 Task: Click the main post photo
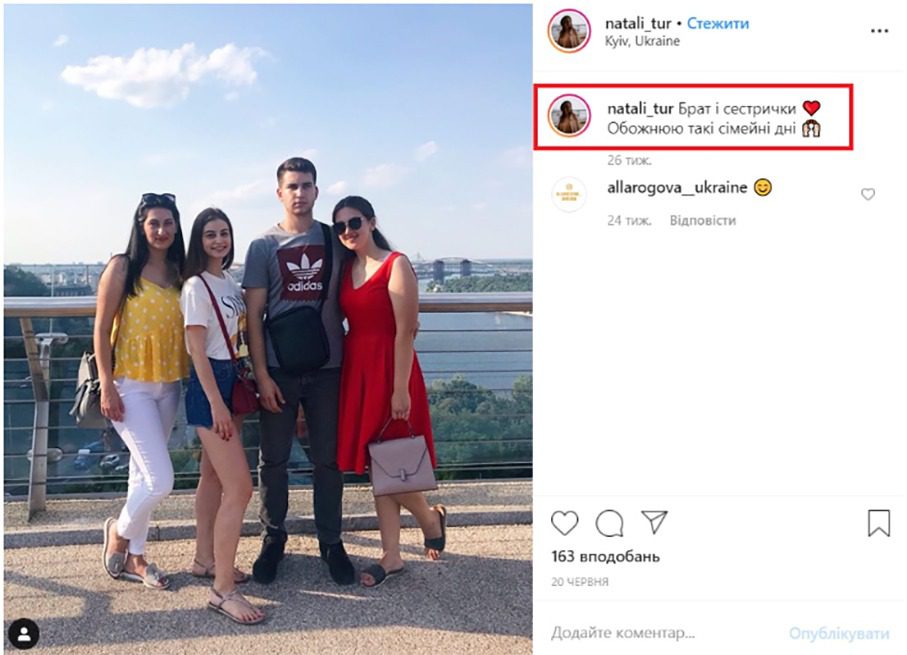click(x=268, y=329)
